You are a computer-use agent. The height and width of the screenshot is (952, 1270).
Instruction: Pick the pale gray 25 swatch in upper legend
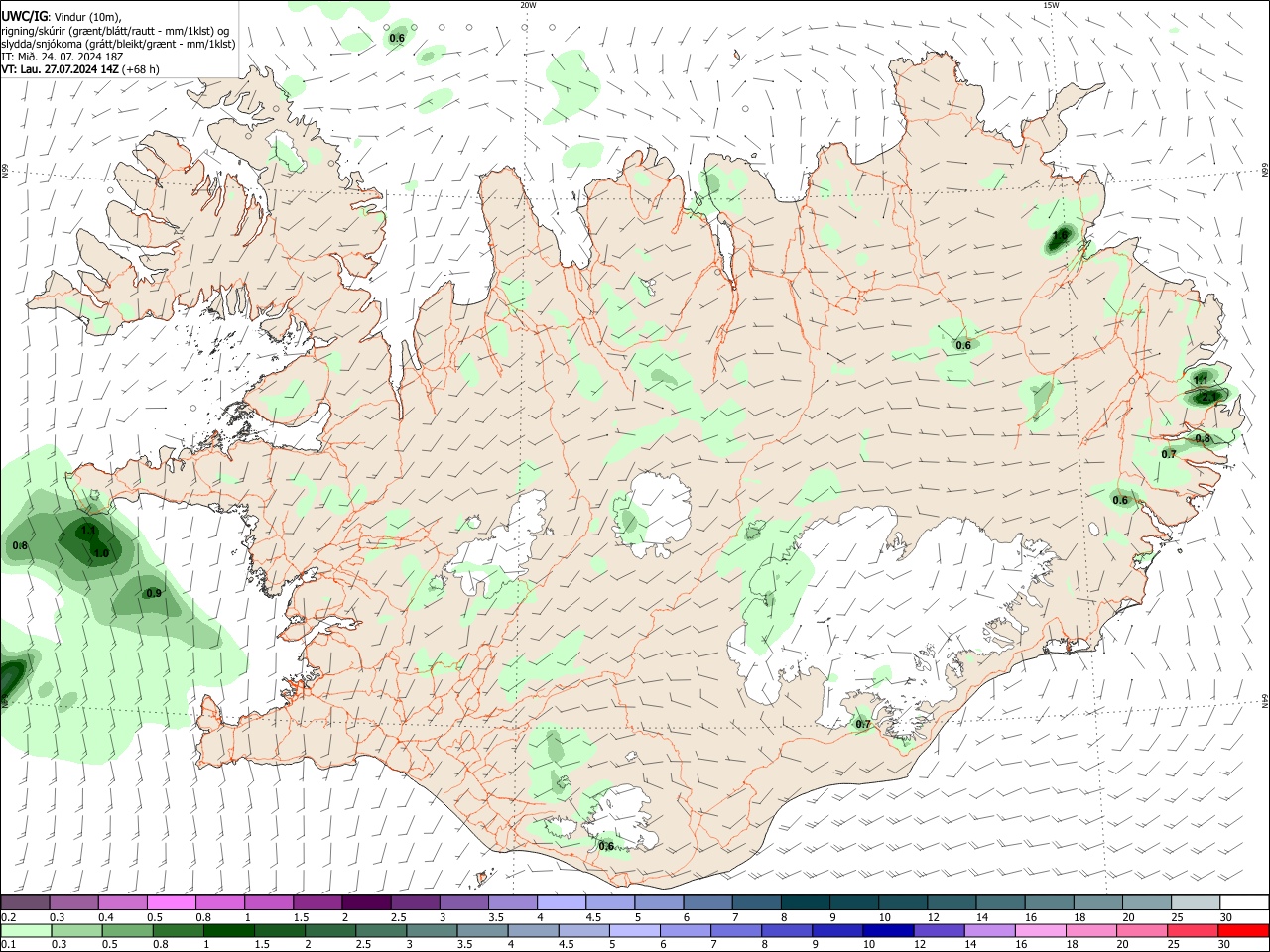(1196, 902)
